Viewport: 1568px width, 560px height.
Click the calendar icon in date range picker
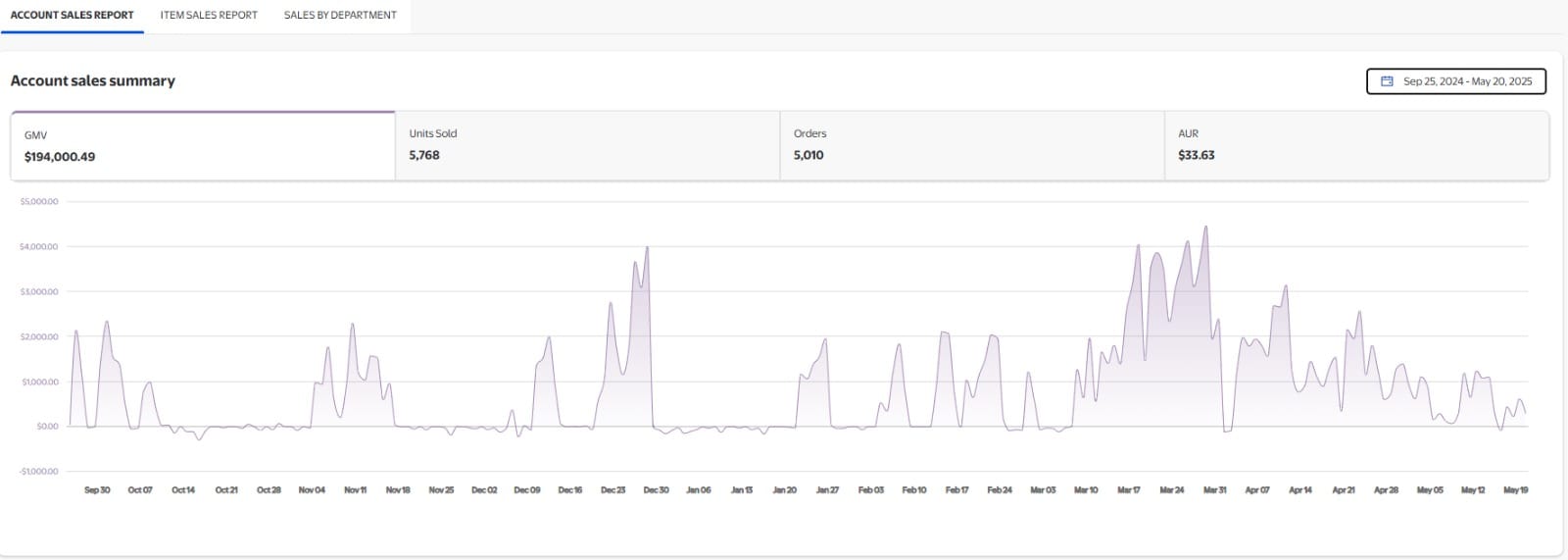click(1387, 81)
